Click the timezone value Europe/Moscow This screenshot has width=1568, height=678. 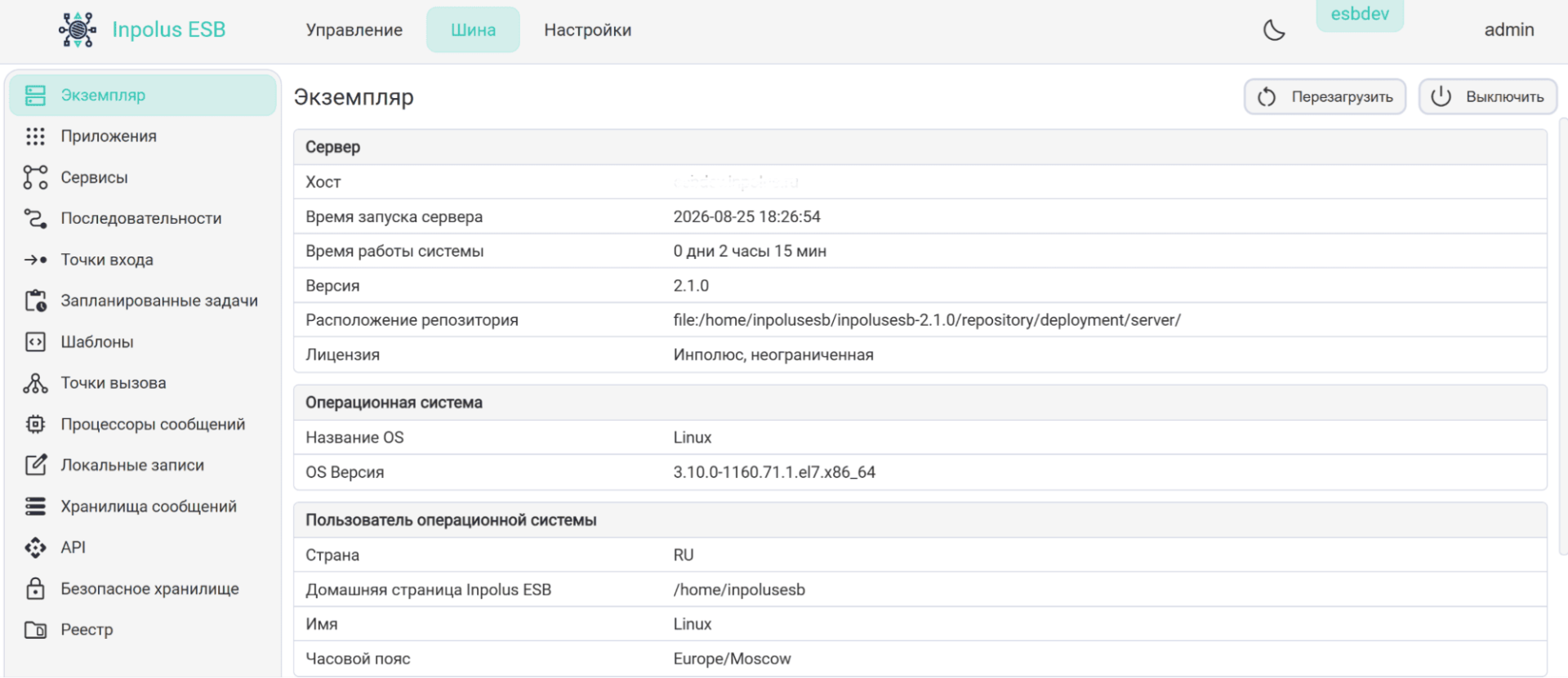point(732,658)
